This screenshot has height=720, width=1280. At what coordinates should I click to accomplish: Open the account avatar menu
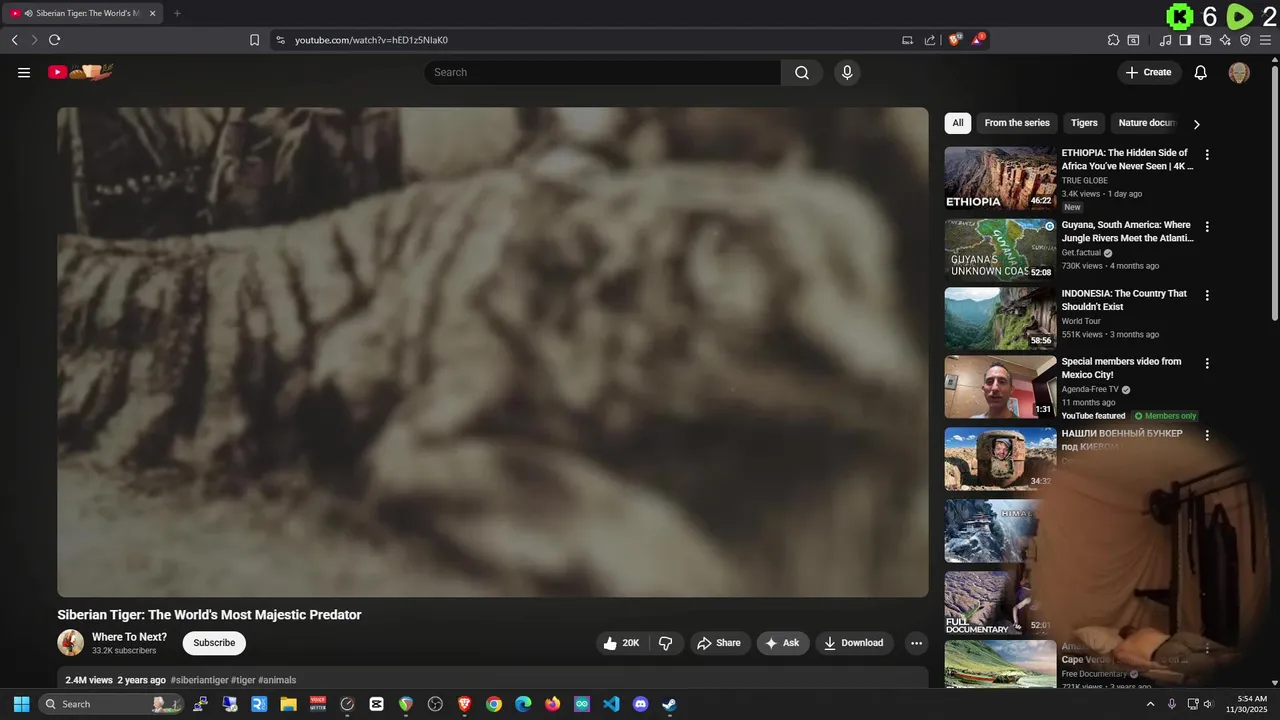[1239, 72]
